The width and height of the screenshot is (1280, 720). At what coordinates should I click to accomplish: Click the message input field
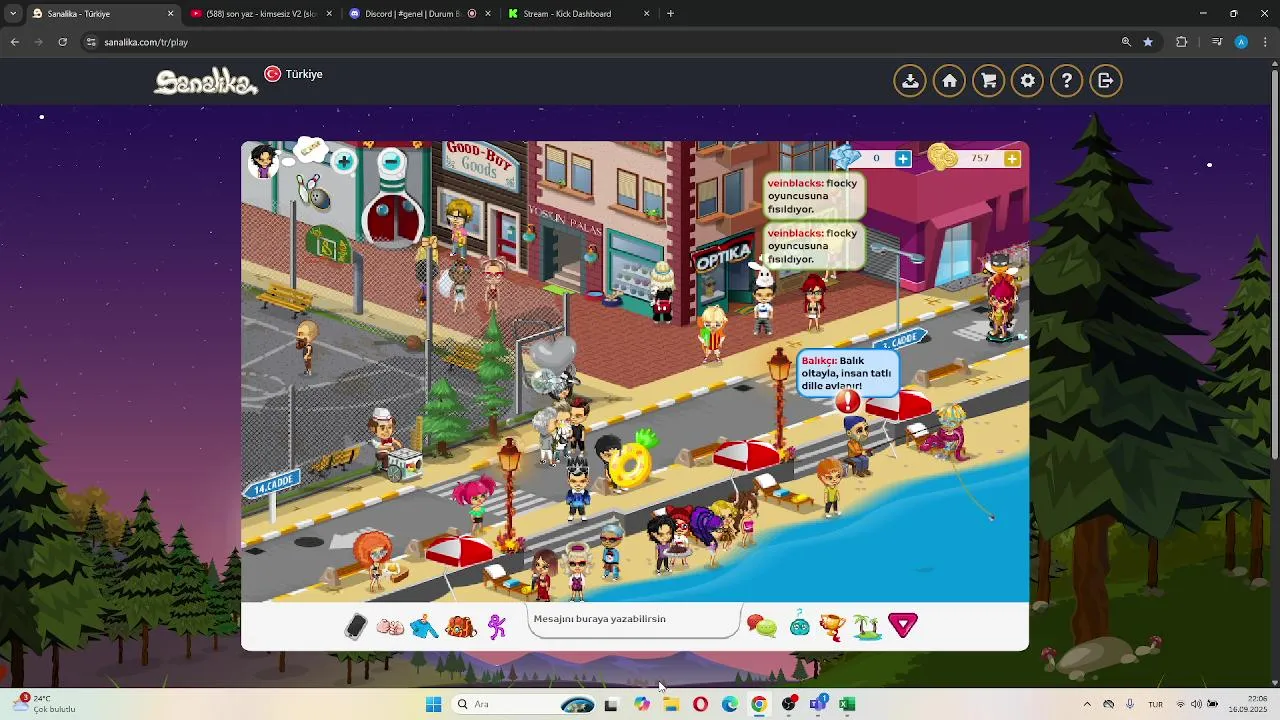(x=634, y=619)
